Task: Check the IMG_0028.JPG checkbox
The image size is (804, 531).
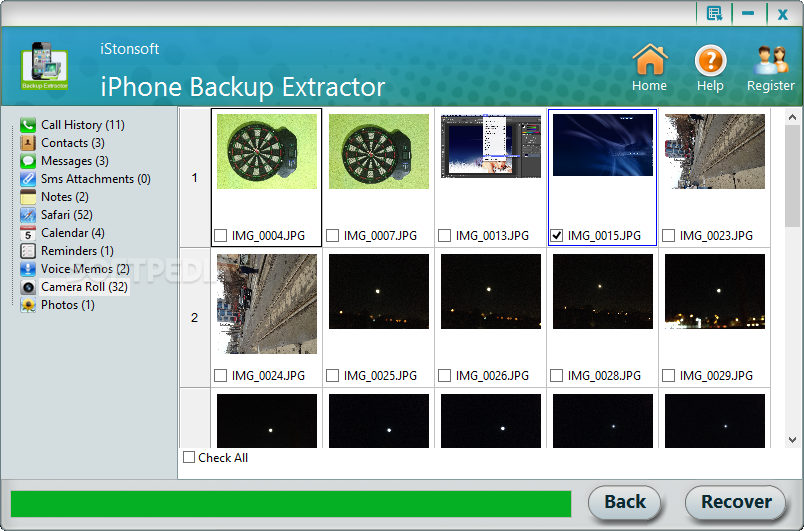Action: tap(556, 375)
